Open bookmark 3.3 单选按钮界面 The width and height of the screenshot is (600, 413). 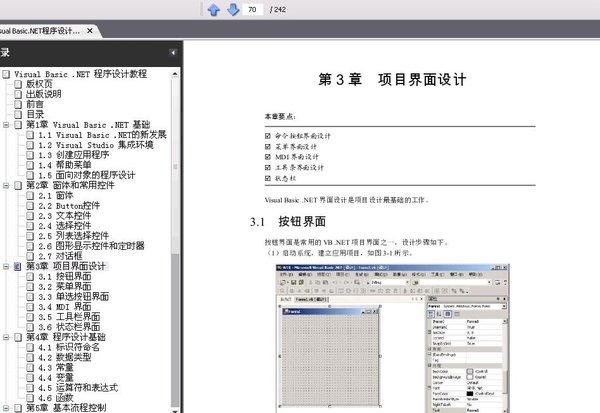coord(73,297)
